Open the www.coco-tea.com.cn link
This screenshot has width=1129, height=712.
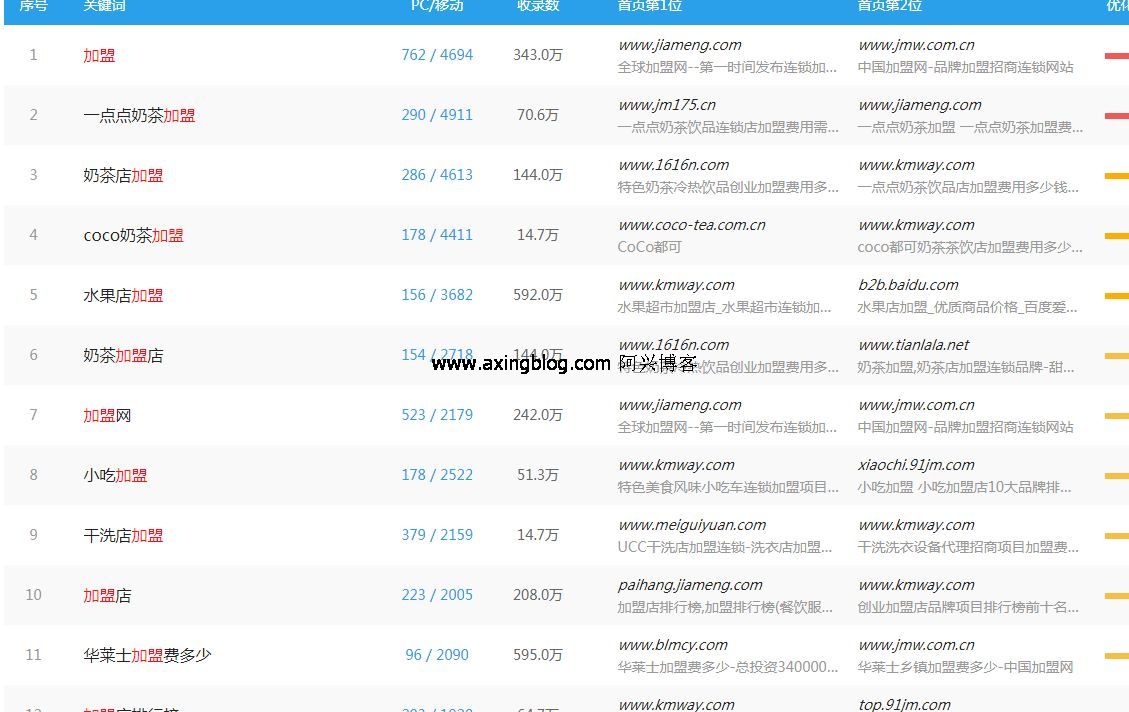692,225
